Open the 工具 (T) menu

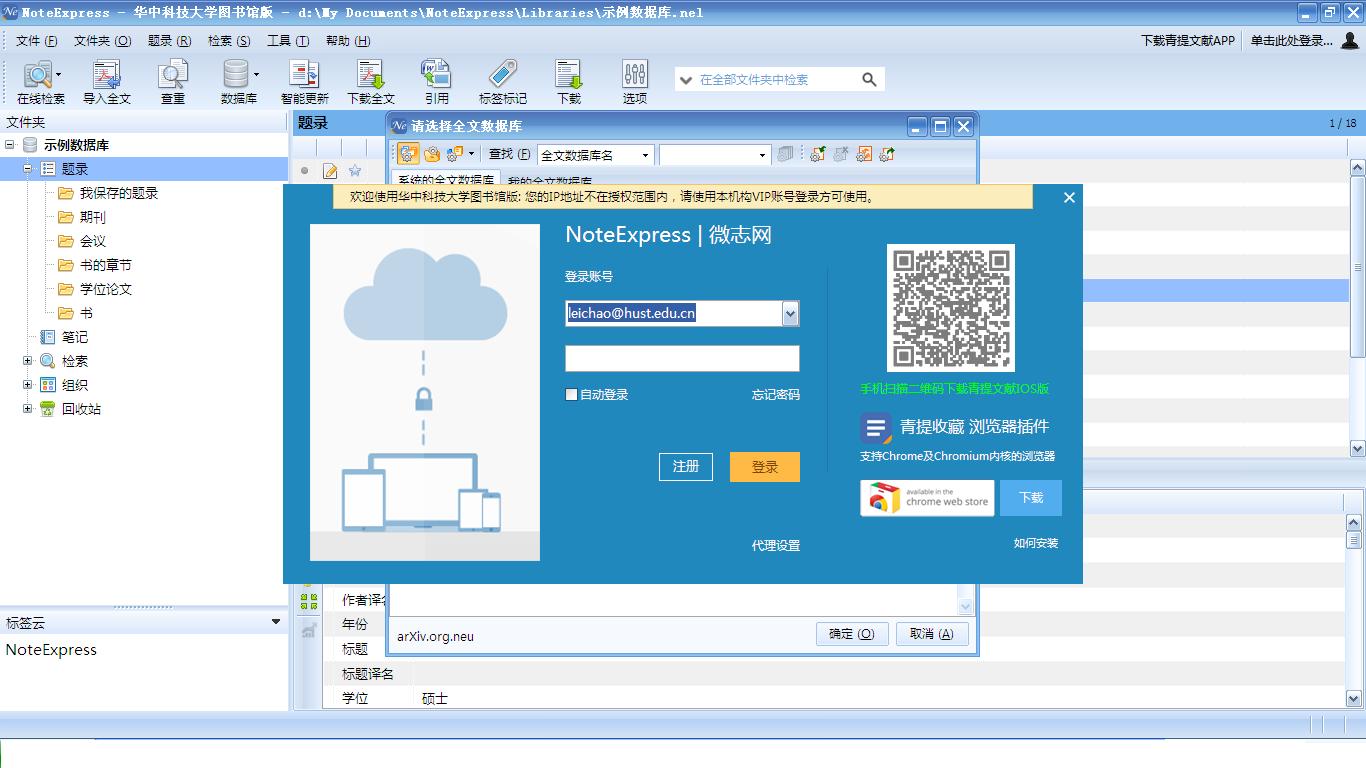coord(288,41)
